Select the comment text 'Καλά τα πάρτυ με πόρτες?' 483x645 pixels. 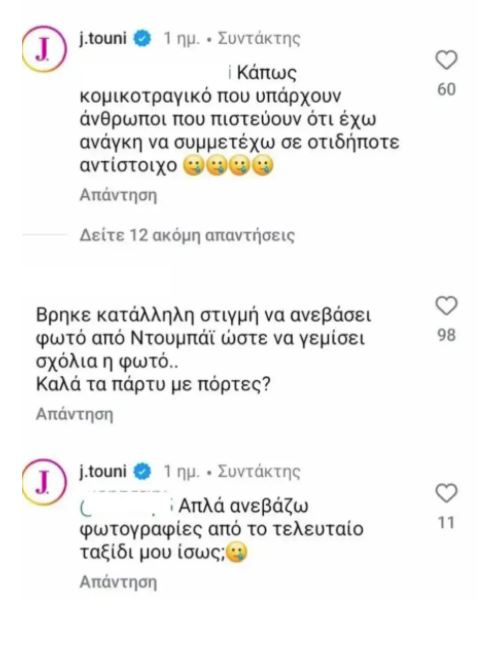[x=153, y=385]
